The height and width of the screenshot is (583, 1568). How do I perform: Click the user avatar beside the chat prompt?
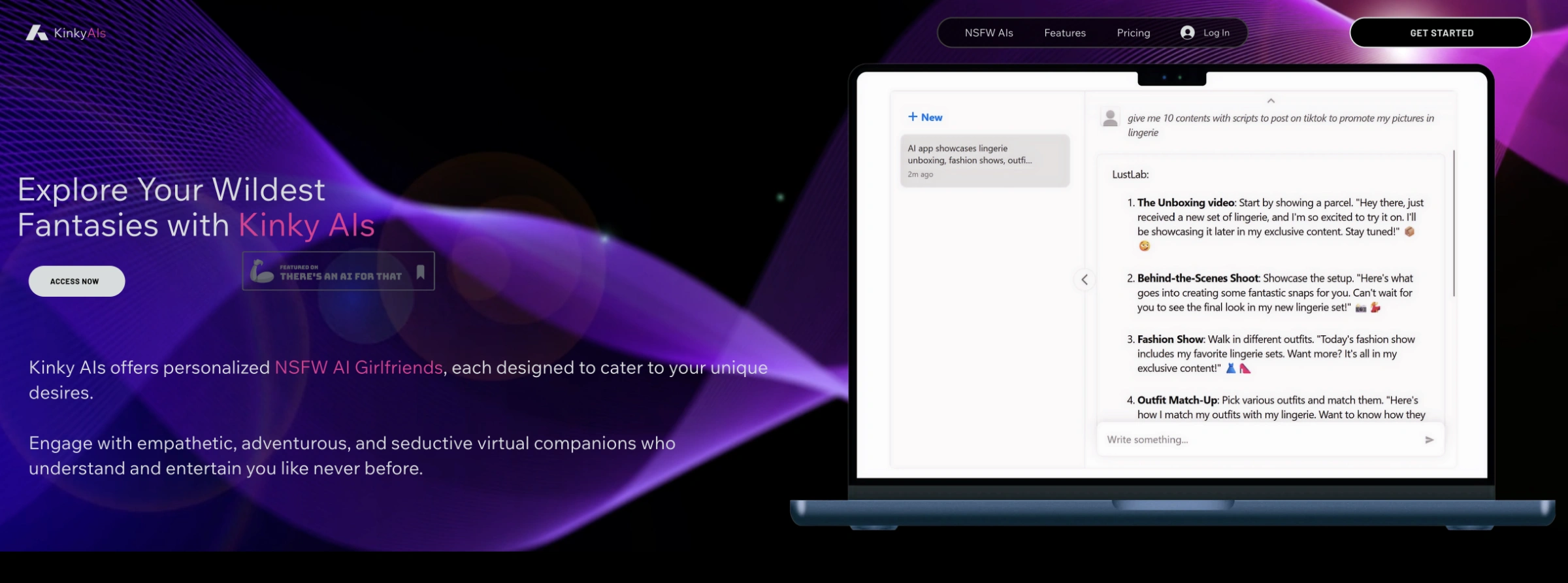click(1109, 118)
